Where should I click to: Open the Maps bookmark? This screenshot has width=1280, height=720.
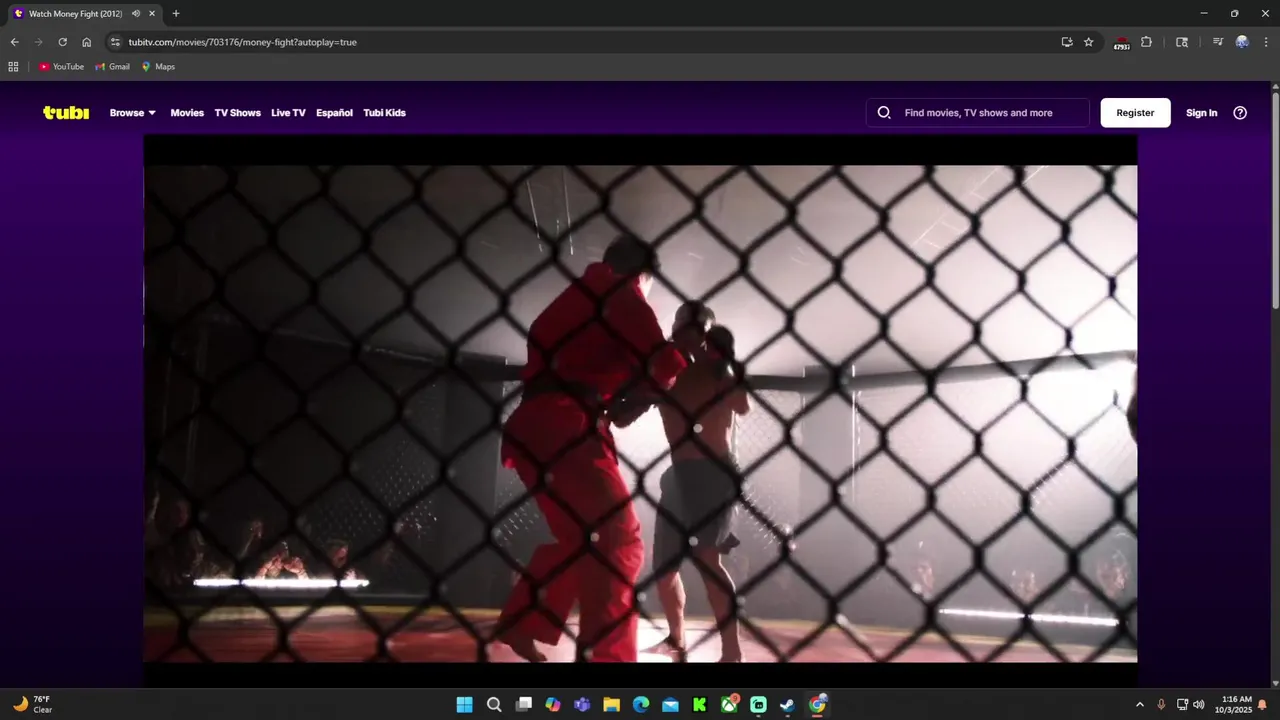(x=158, y=67)
